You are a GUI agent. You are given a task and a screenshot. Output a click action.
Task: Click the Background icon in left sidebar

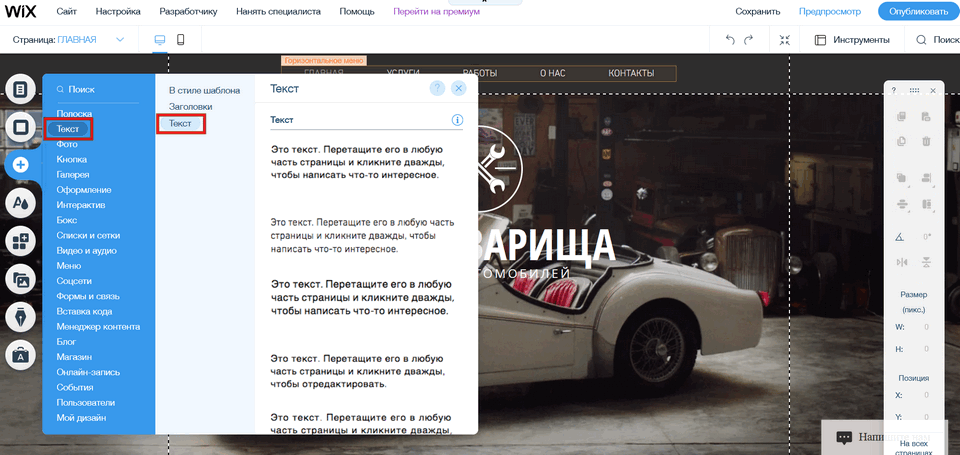[19, 127]
